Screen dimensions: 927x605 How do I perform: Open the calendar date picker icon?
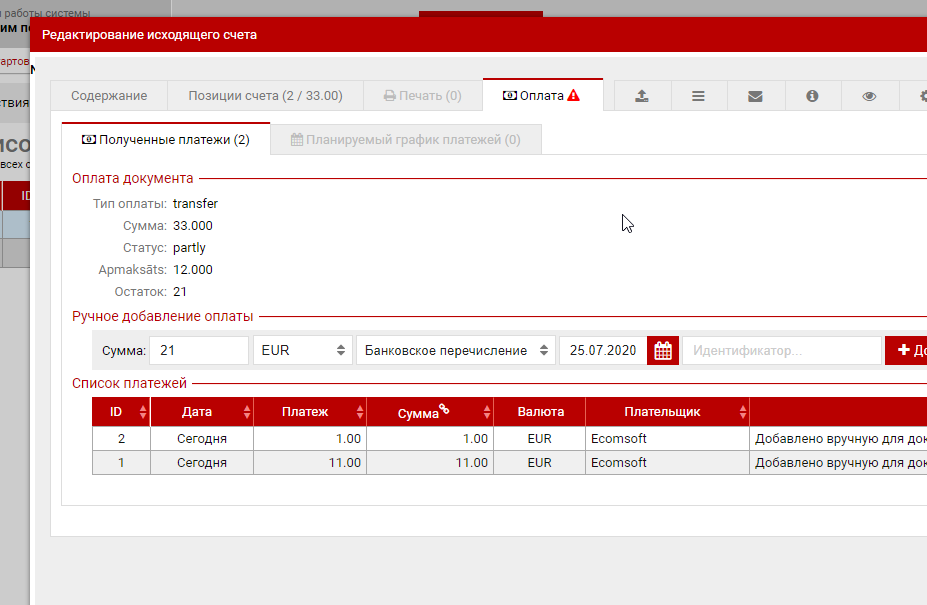[662, 351]
